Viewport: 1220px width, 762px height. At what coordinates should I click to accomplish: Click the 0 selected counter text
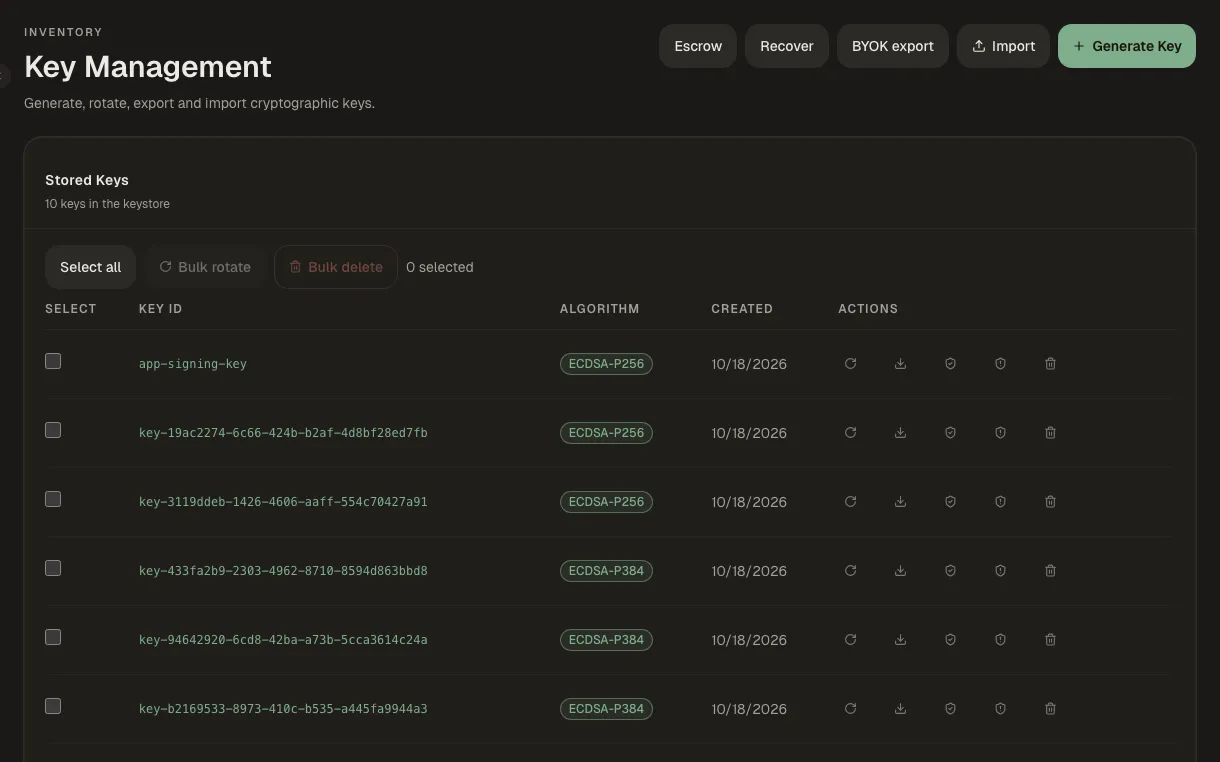pos(440,267)
